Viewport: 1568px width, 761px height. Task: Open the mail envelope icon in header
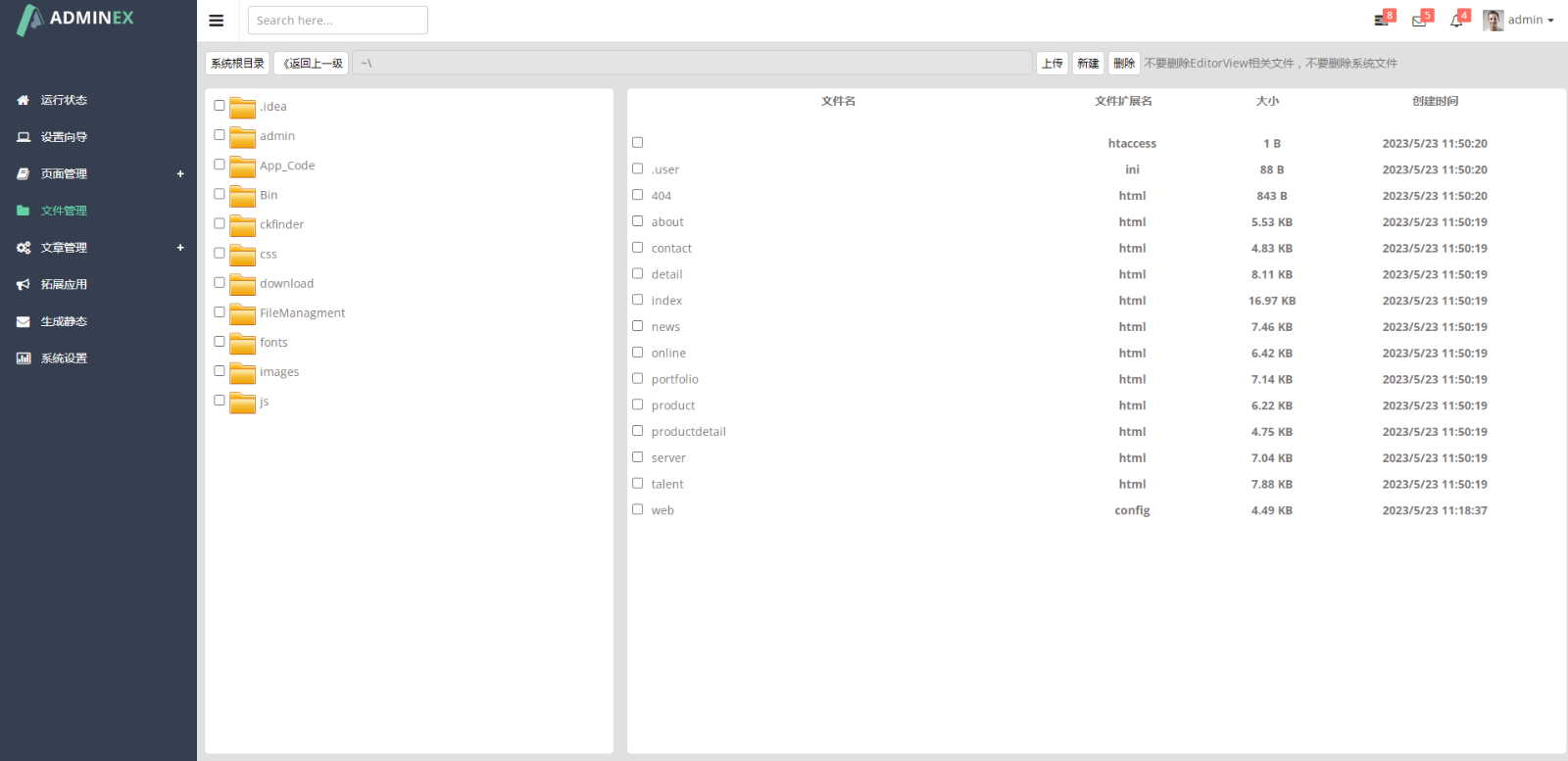tap(1418, 21)
